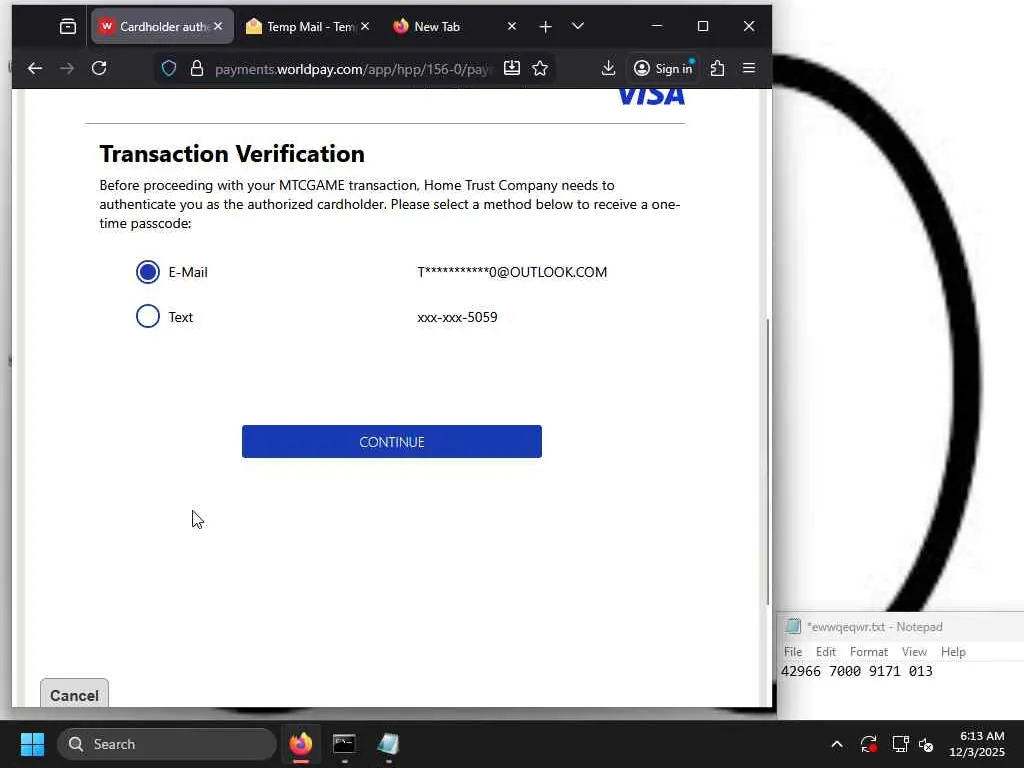1024x768 pixels.
Task: Click the worldpay URL address bar
Action: [351, 69]
